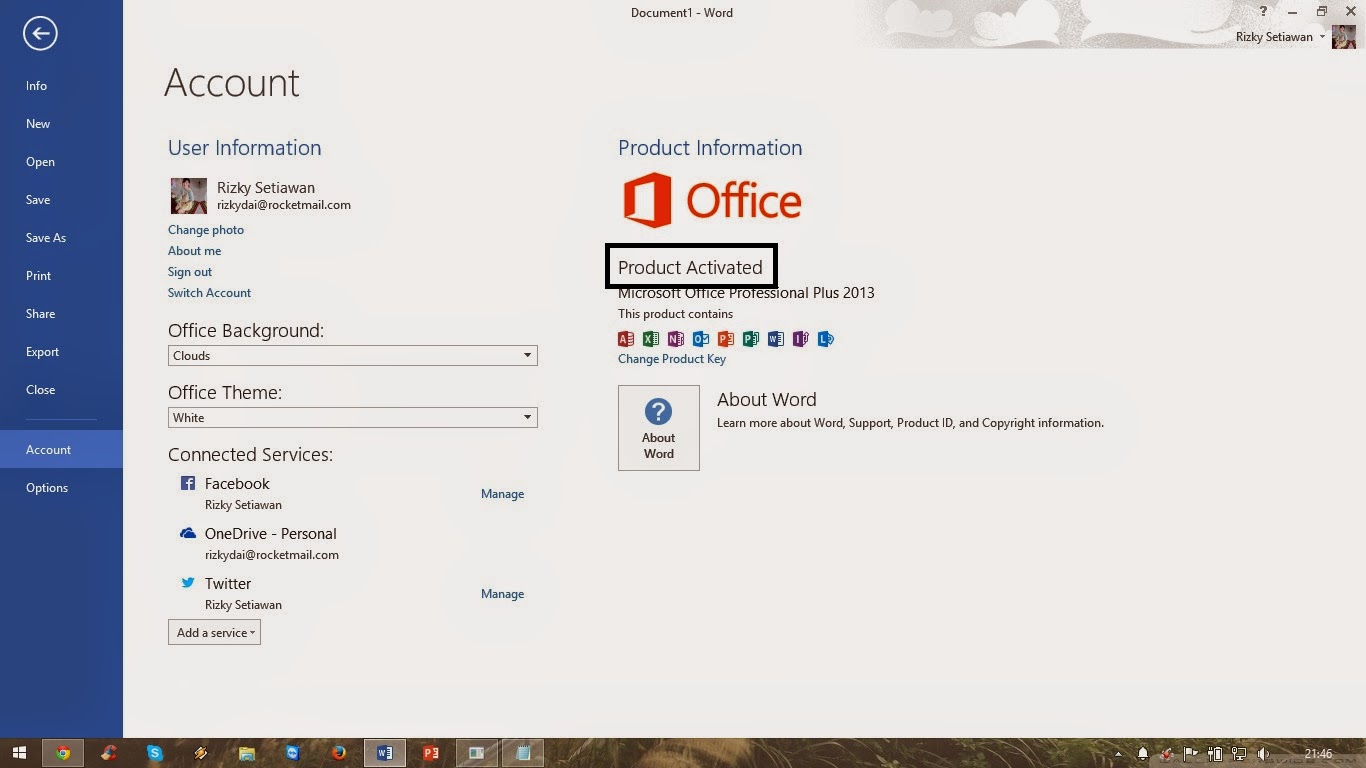The image size is (1366, 768).
Task: Click the About Word button
Action: coord(659,428)
